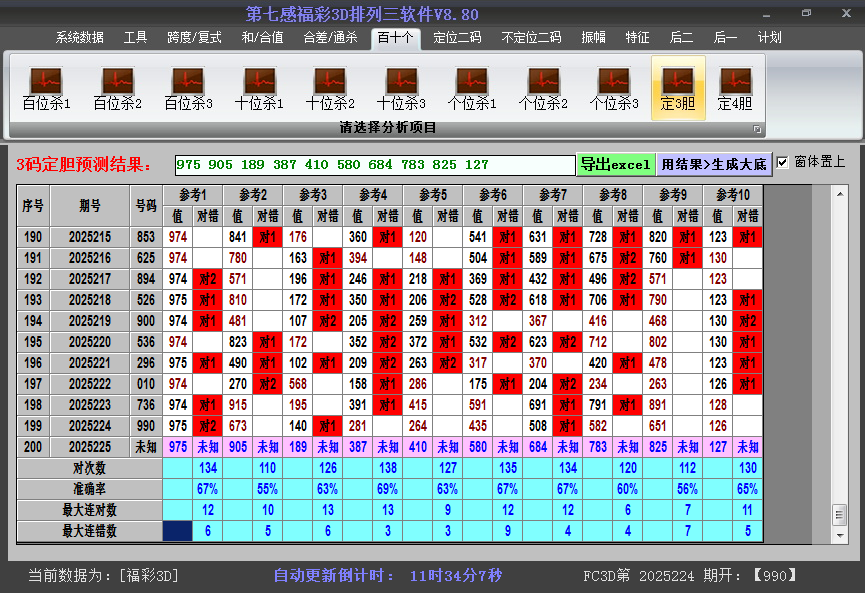Switch to the 定位二码 tab
The width and height of the screenshot is (865, 593).
tap(457, 38)
